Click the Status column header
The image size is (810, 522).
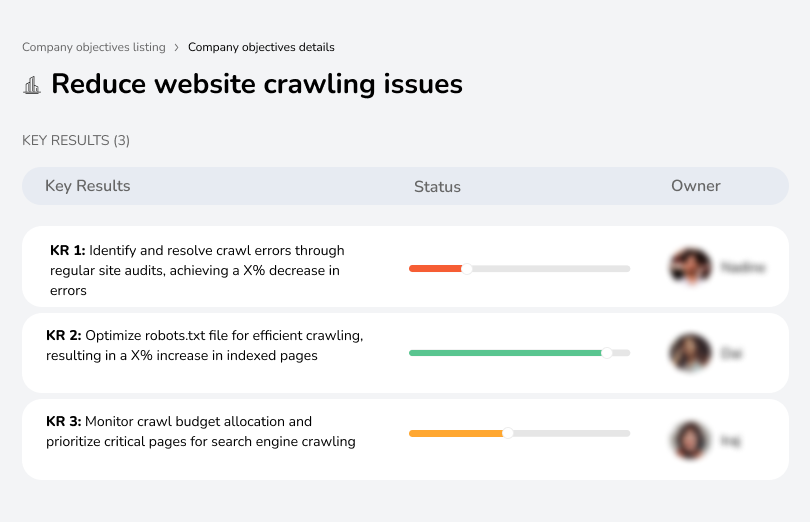(437, 187)
